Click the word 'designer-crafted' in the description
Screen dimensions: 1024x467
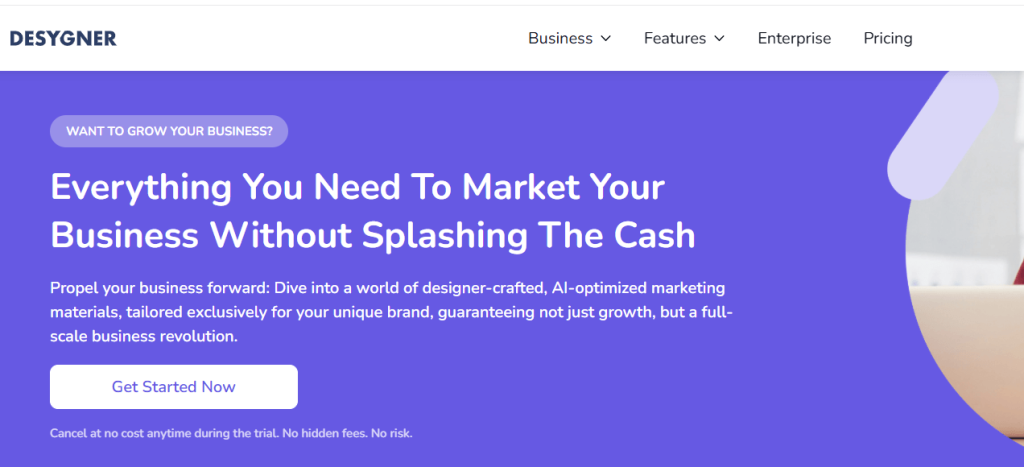point(484,288)
